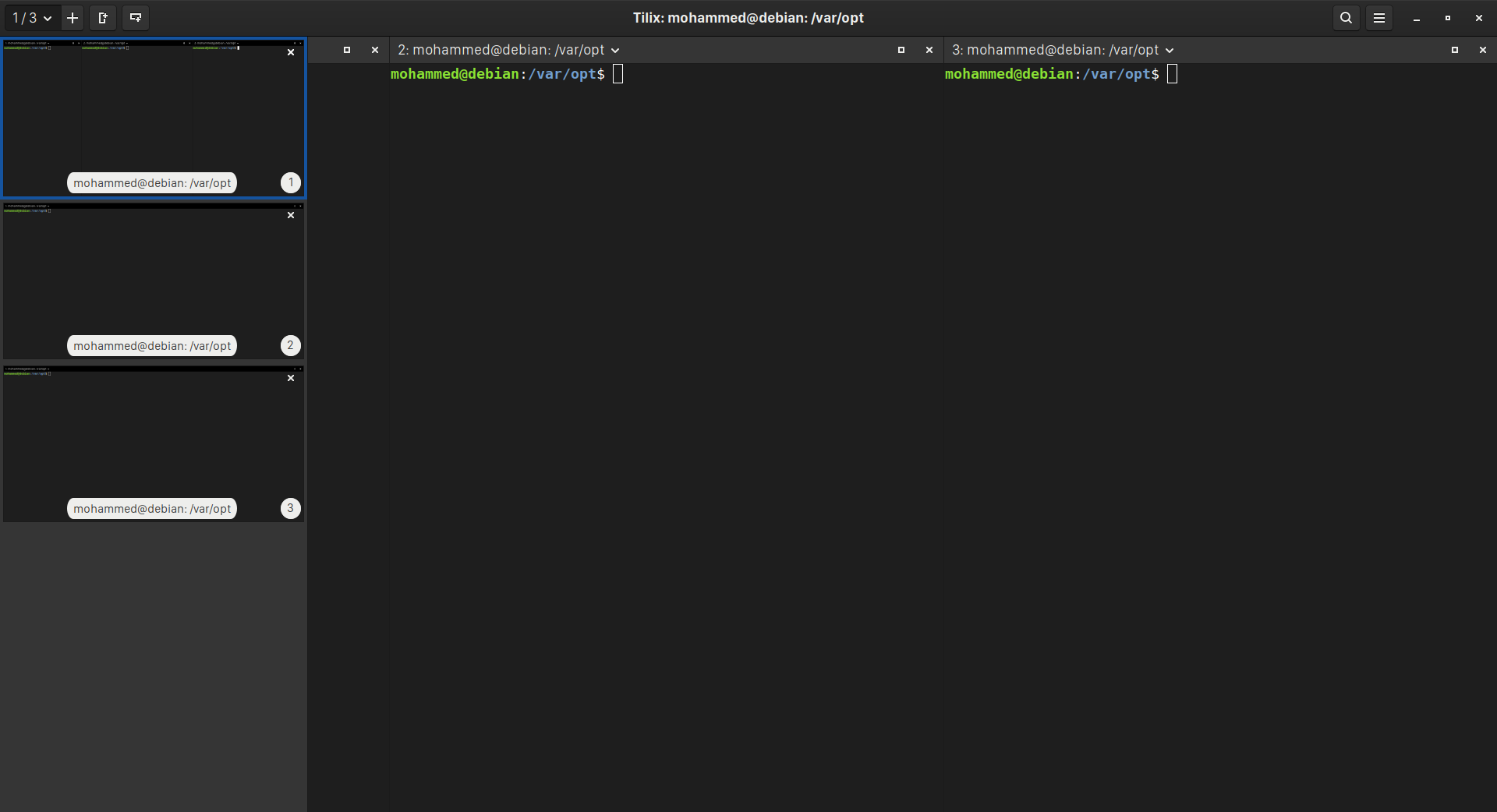Image resolution: width=1497 pixels, height=812 pixels.
Task: Toggle maximize on the first terminal pane
Action: (x=347, y=50)
